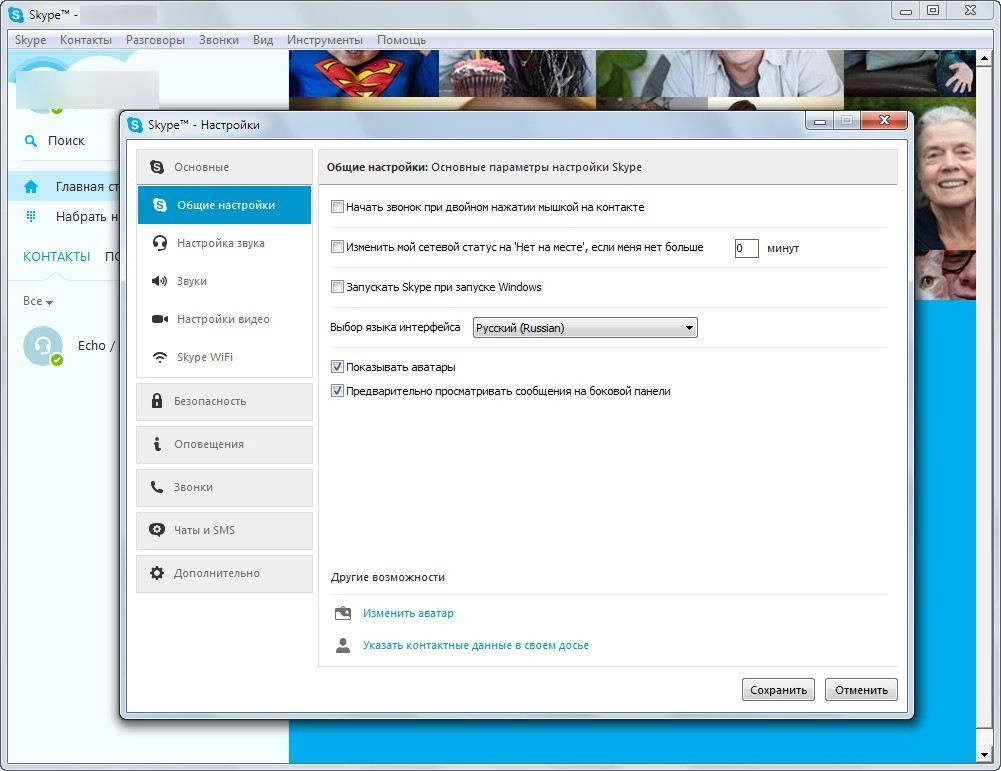Open the interface language dropdown
Viewport: 1001px width, 771px height.
click(585, 328)
